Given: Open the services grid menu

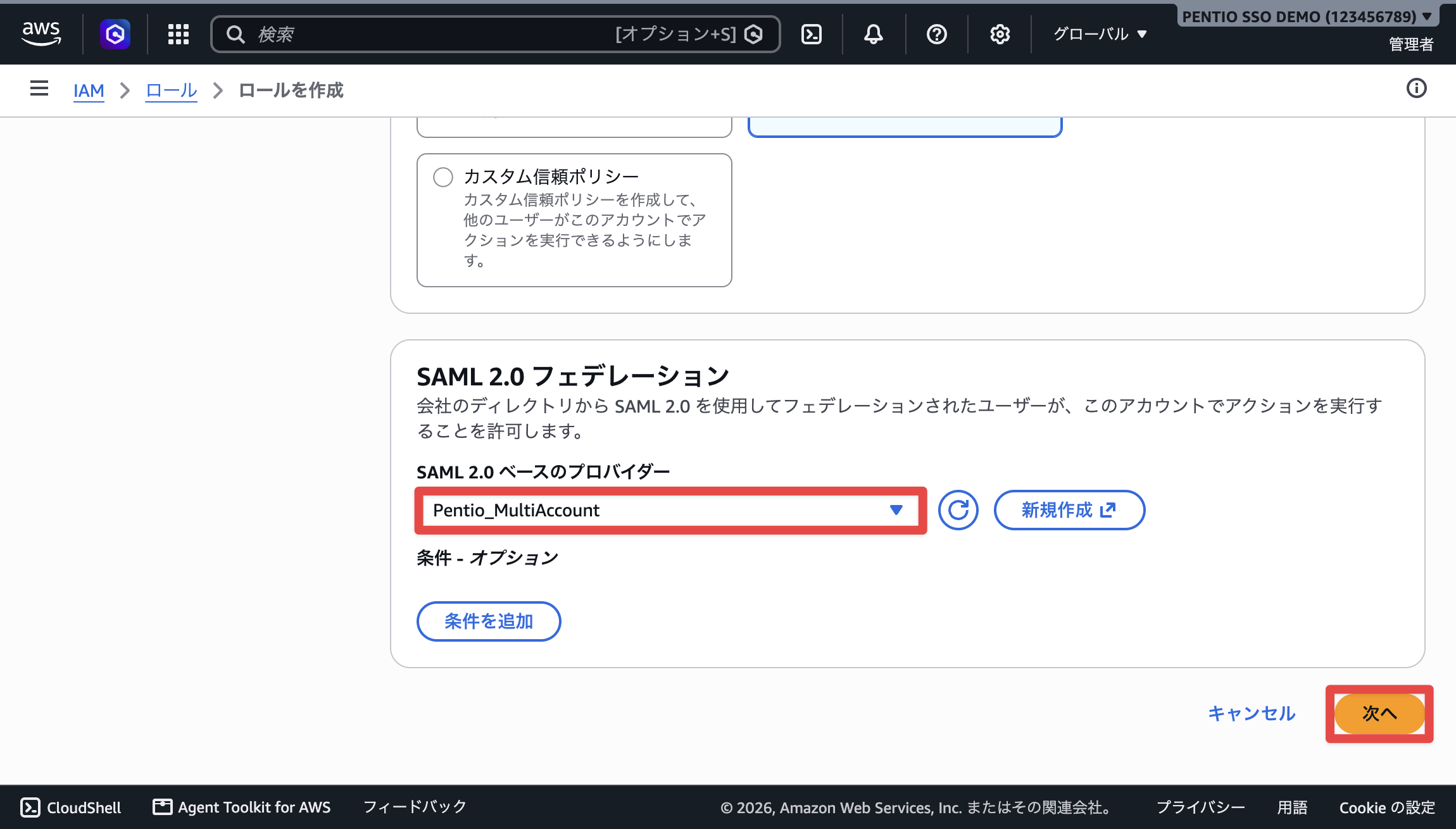Looking at the screenshot, I should (179, 34).
